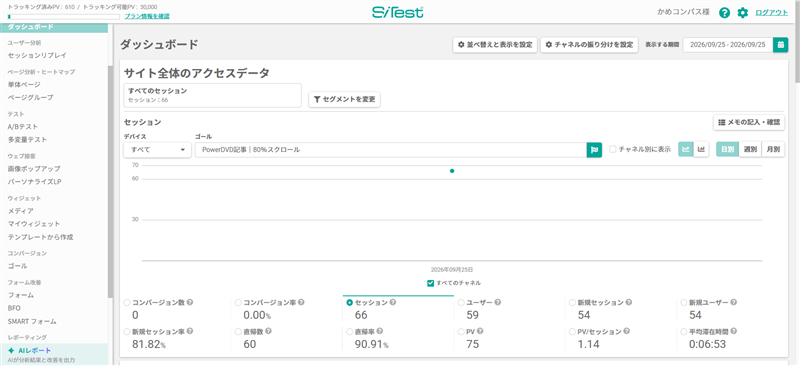
Task: Select the ユーザー radio button
Action: click(461, 302)
